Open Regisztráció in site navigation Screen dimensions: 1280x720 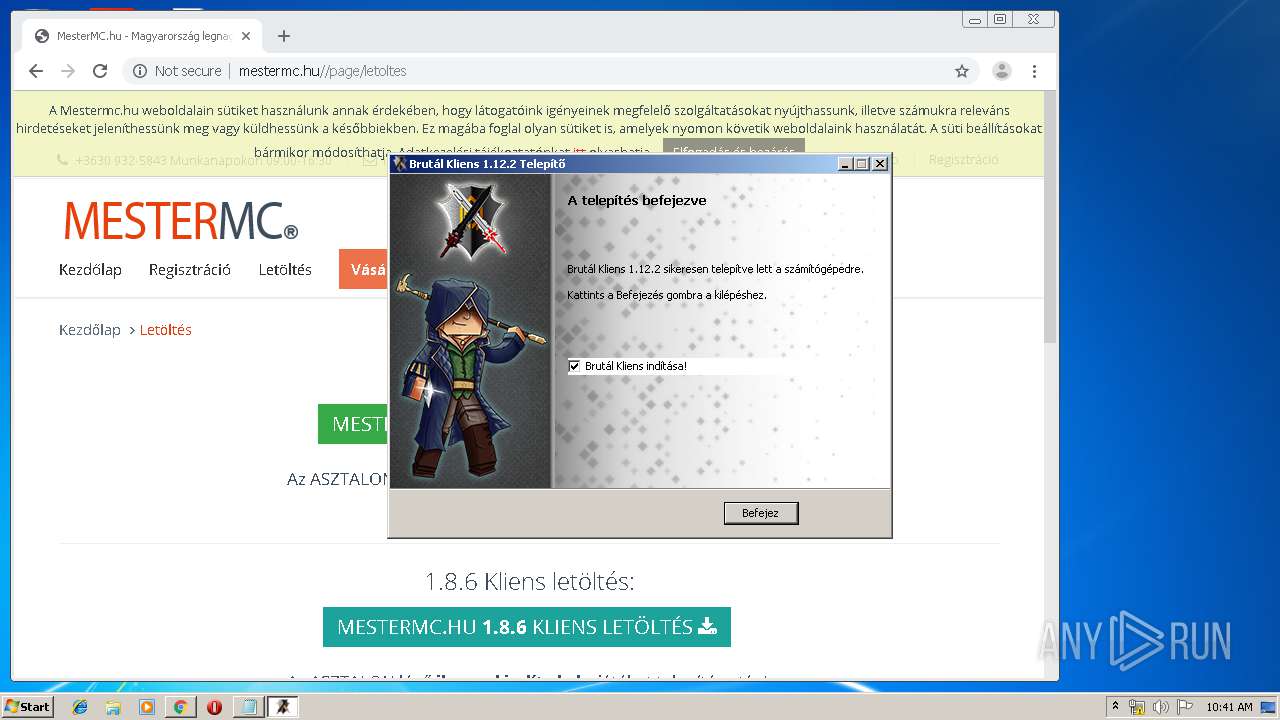pyautogui.click(x=190, y=270)
